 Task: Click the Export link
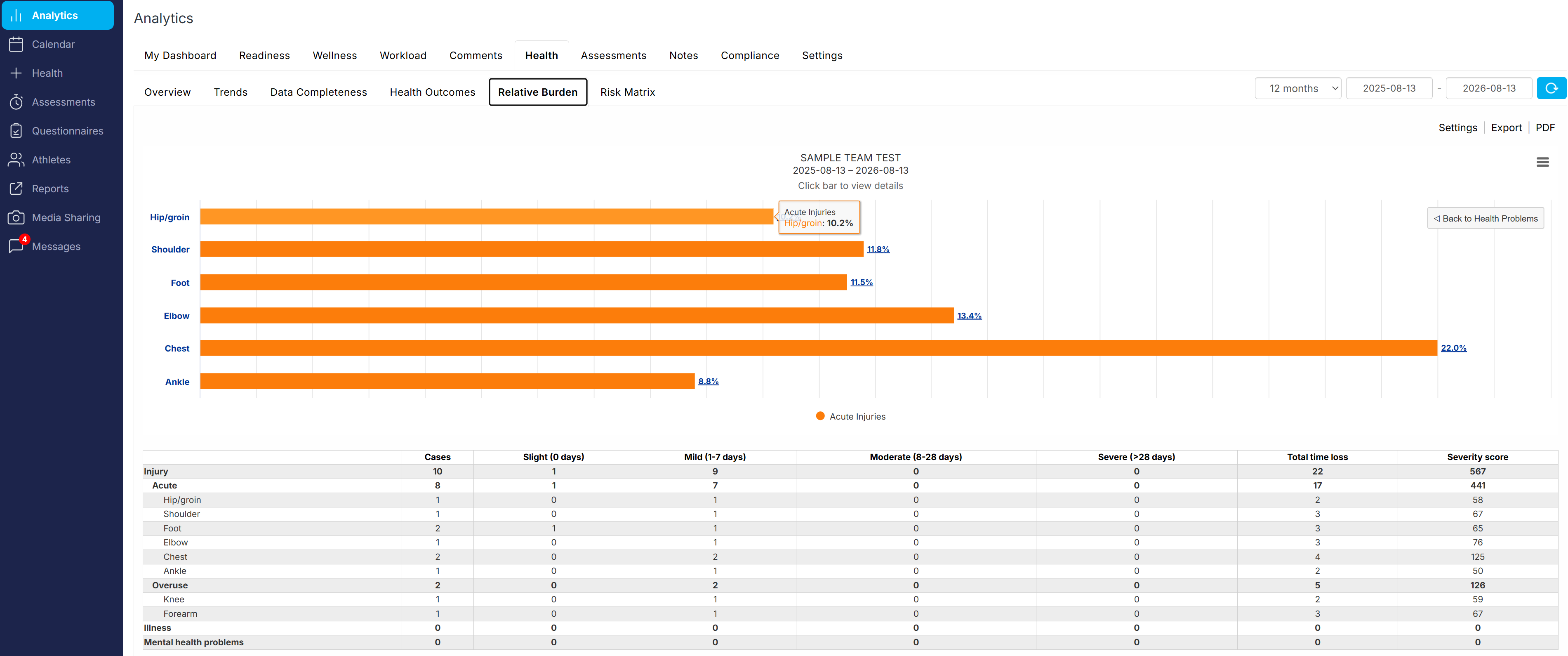[x=1506, y=128]
